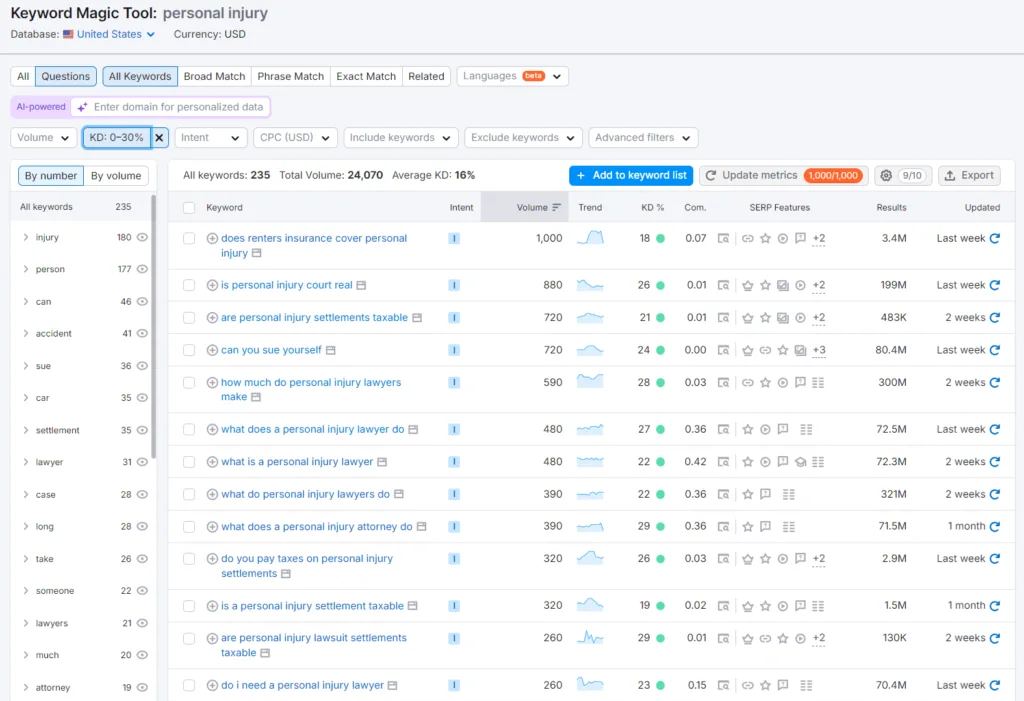Click plus icon for 'how much do personal injury lawyers make'
Viewport: 1024px width, 701px height.
(x=212, y=383)
